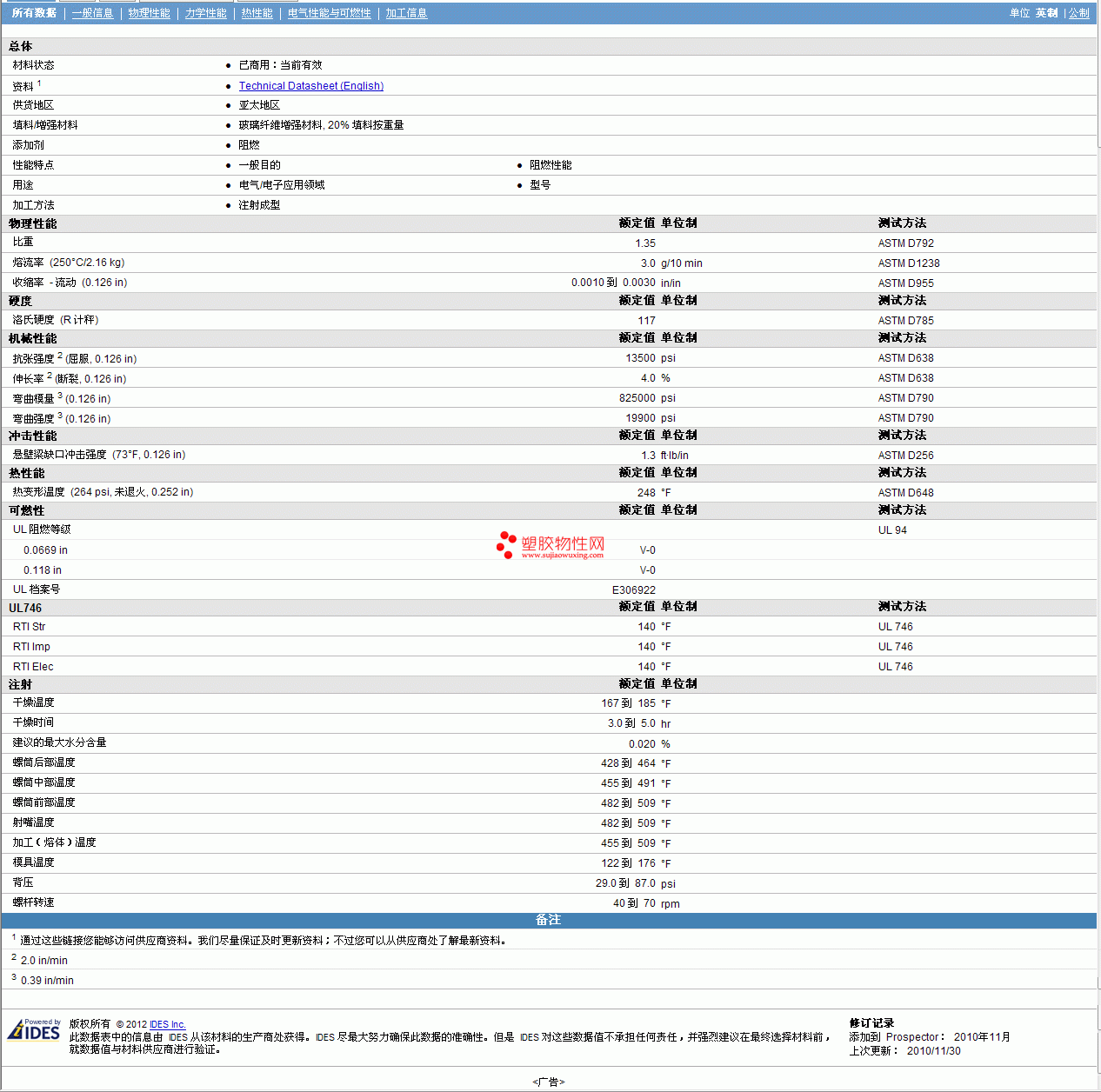Click ASTM D648 test method
1101x1092 pixels.
pos(906,493)
